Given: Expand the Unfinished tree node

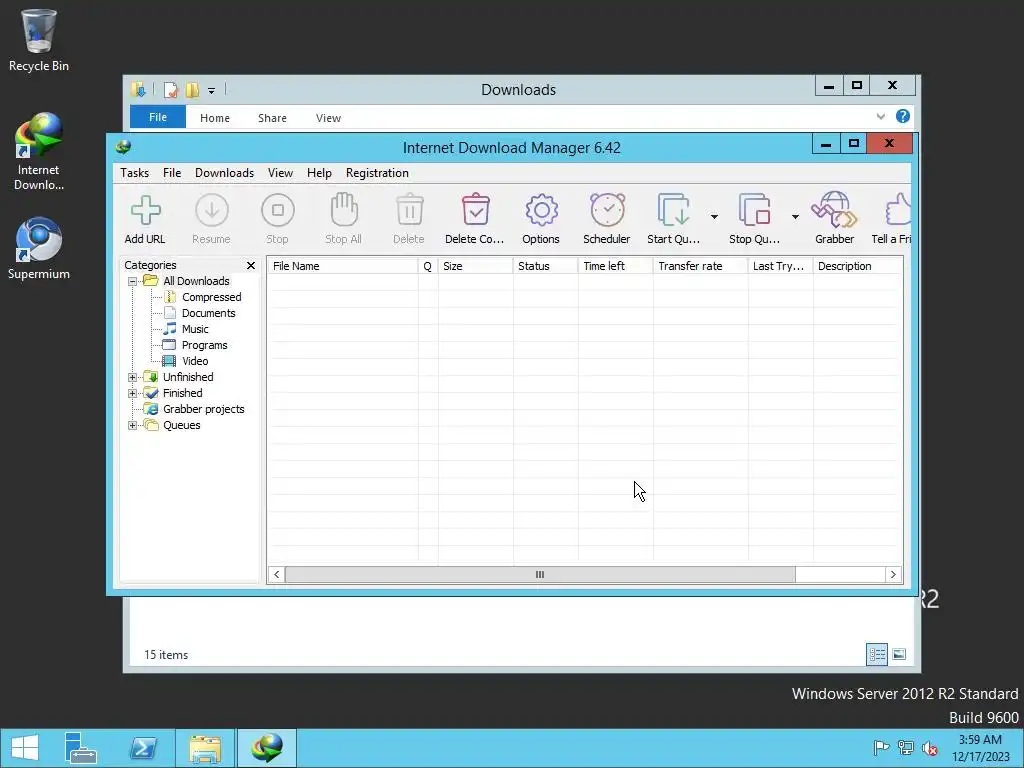Looking at the screenshot, I should tap(133, 377).
